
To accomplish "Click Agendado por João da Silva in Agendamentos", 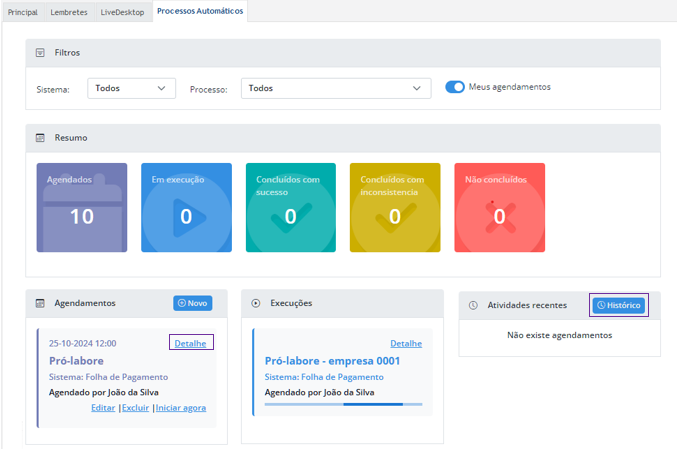I will pyautogui.click(x=103, y=392).
